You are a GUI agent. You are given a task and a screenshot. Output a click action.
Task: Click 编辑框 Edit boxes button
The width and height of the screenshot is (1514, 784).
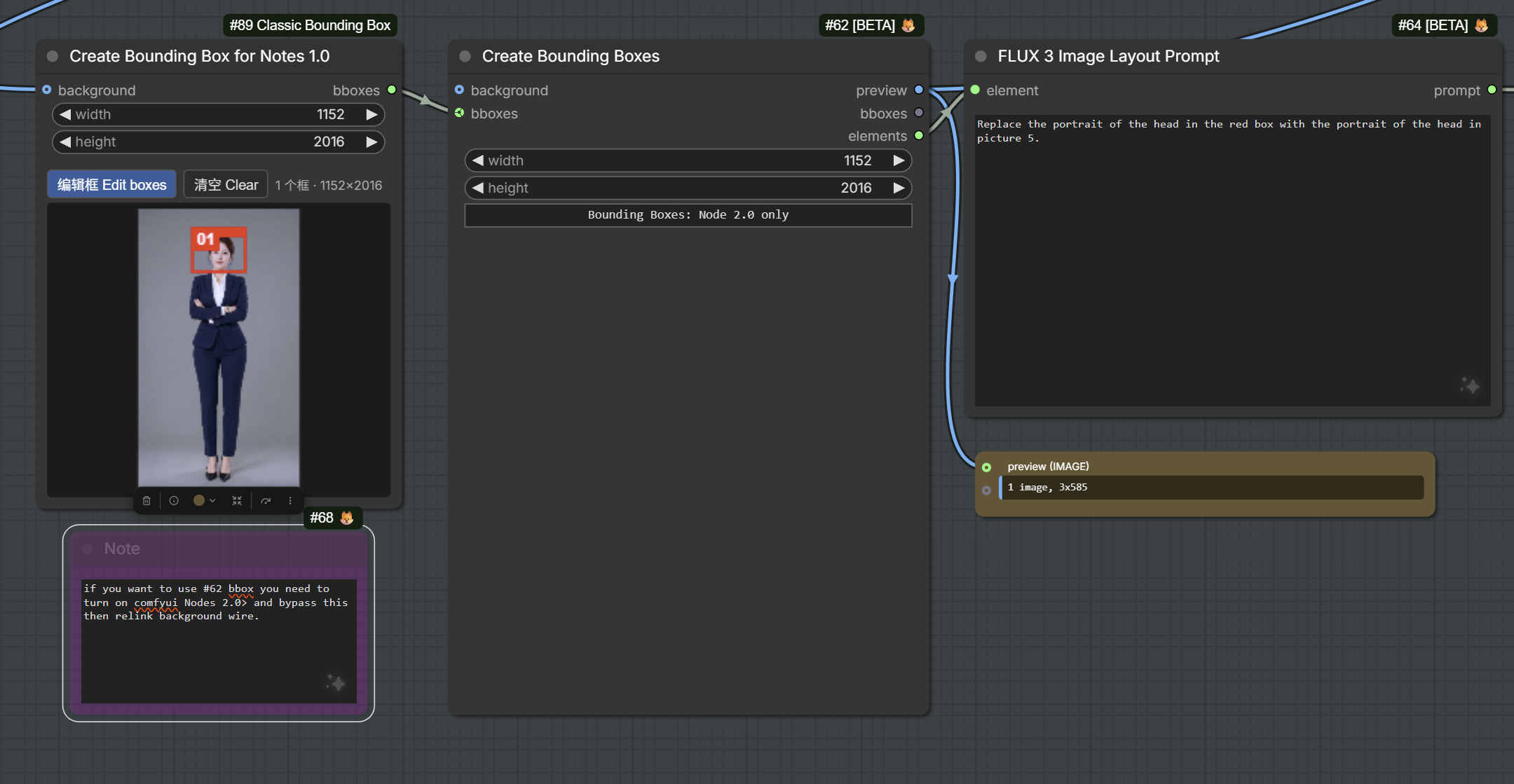[111, 184]
